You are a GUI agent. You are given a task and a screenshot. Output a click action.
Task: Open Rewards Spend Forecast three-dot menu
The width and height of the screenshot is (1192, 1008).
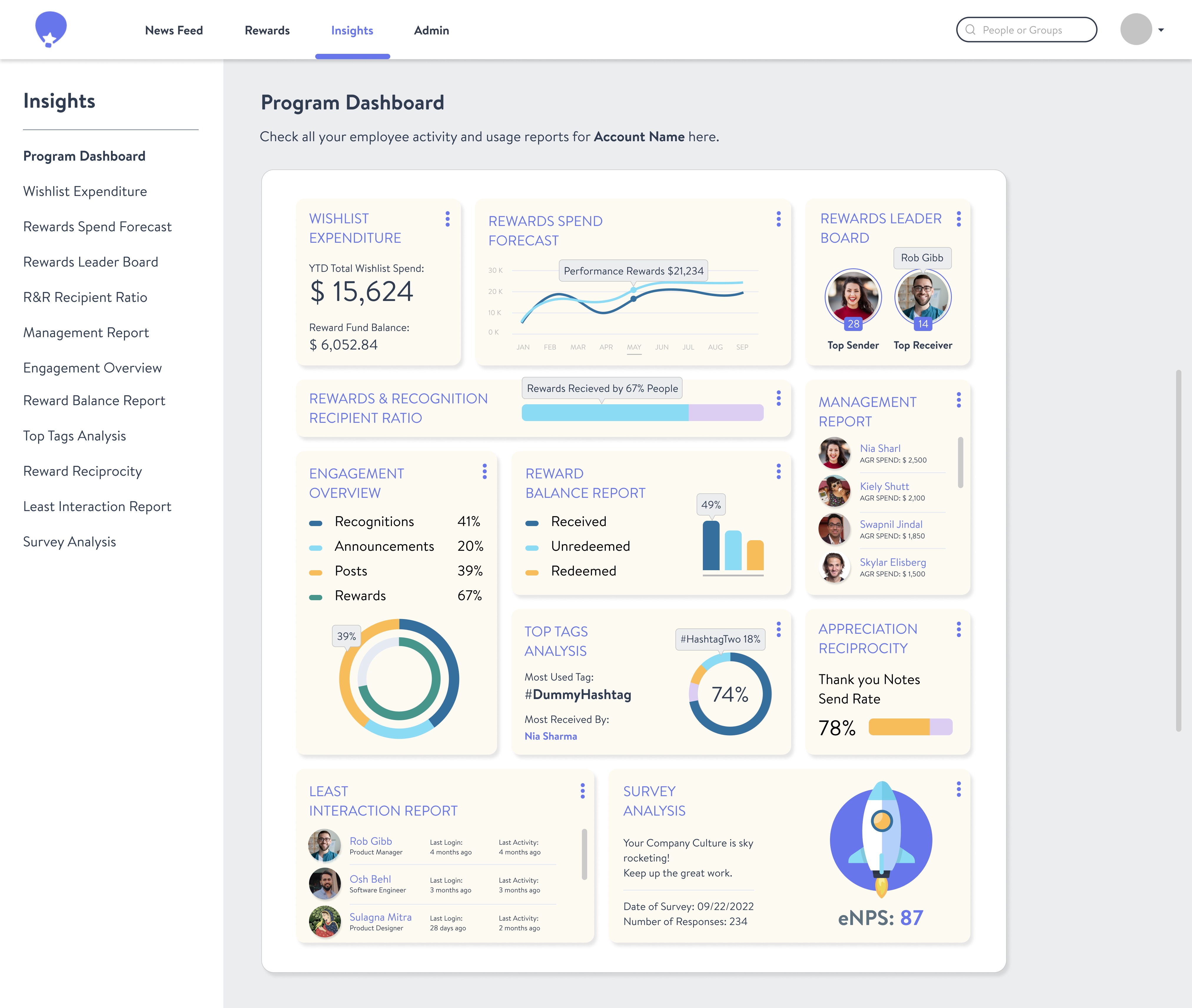click(778, 219)
